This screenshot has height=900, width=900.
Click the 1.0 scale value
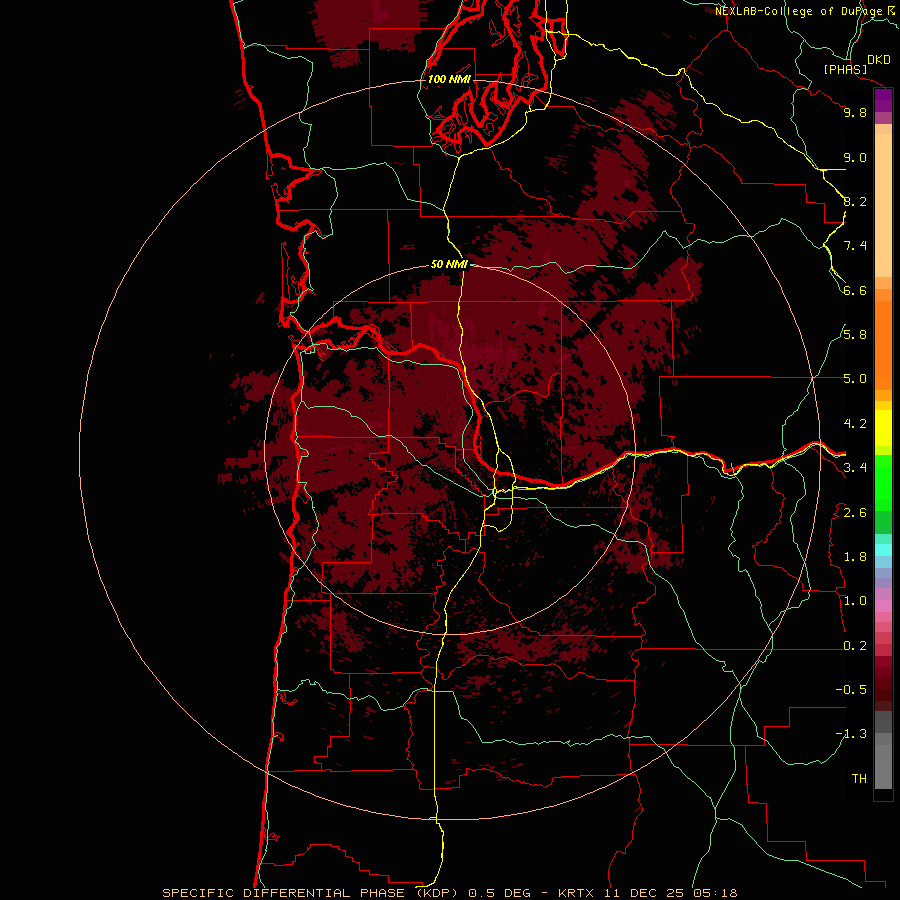point(855,601)
